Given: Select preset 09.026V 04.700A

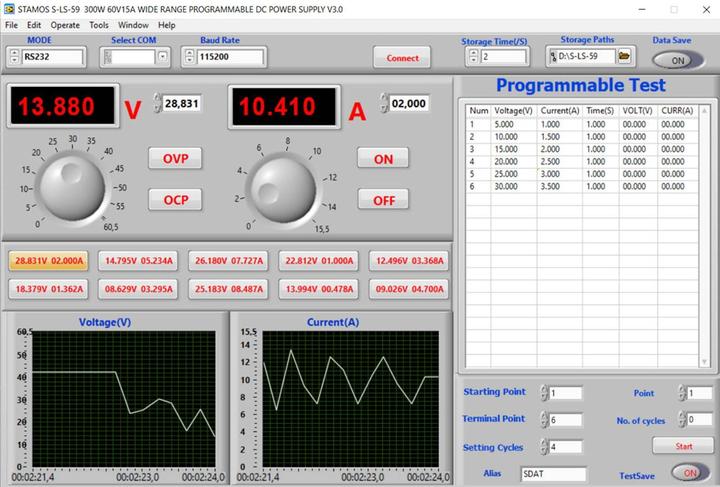Looking at the screenshot, I should tap(409, 289).
